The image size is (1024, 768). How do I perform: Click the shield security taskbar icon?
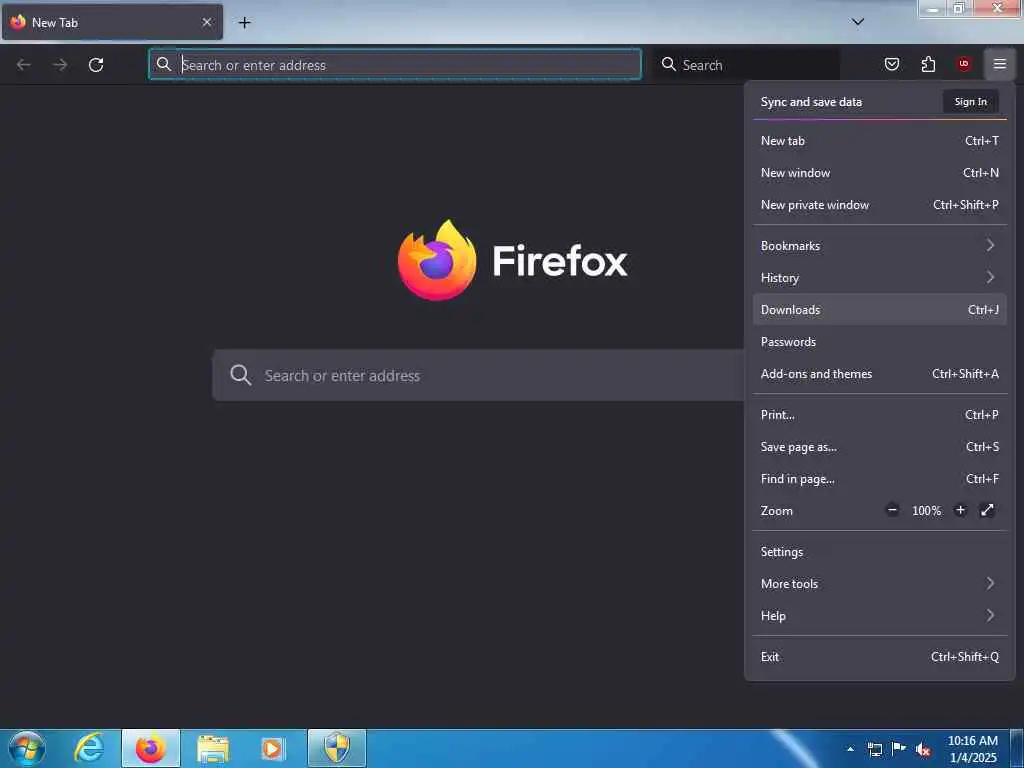click(337, 748)
